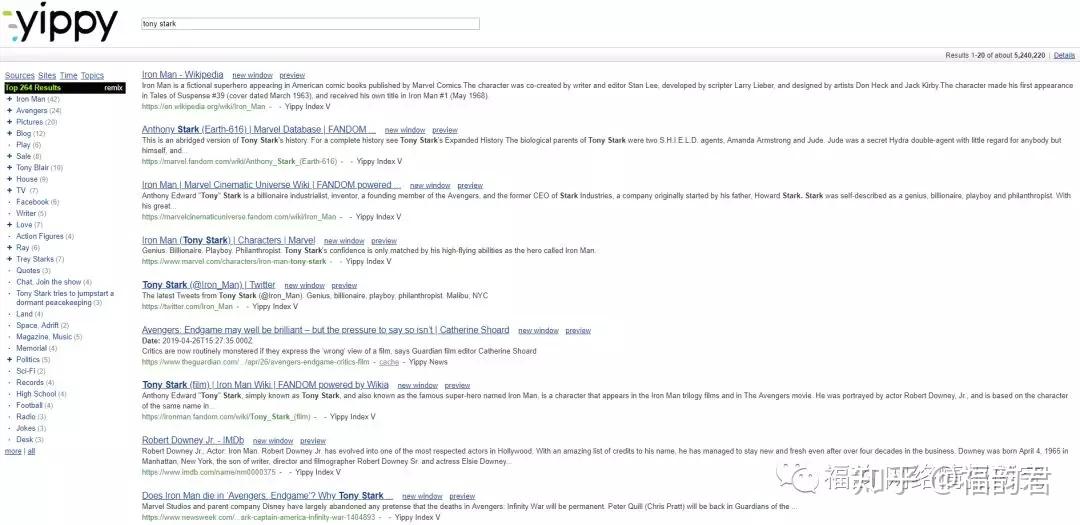
Task: Select the Facebook (6) topic
Action: click(x=37, y=202)
